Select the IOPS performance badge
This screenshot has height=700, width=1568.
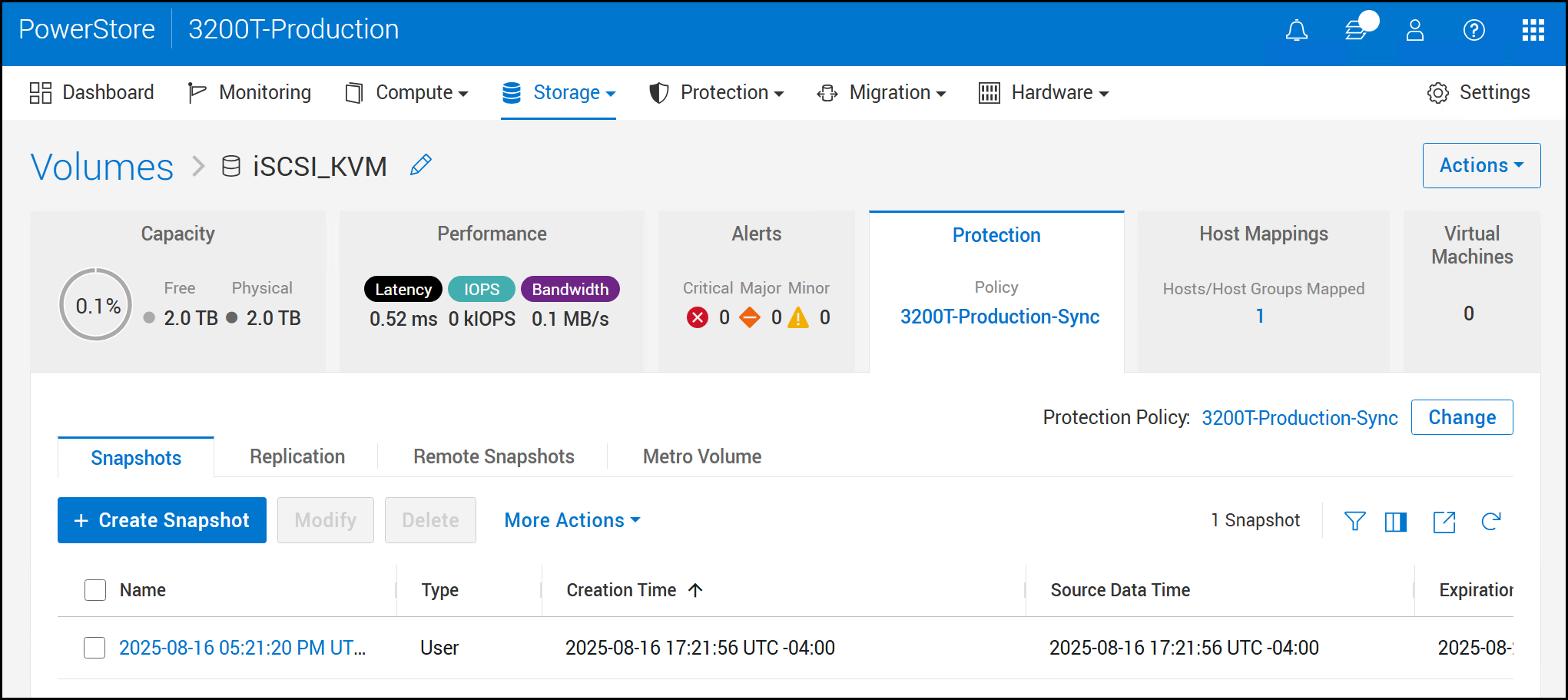[482, 289]
